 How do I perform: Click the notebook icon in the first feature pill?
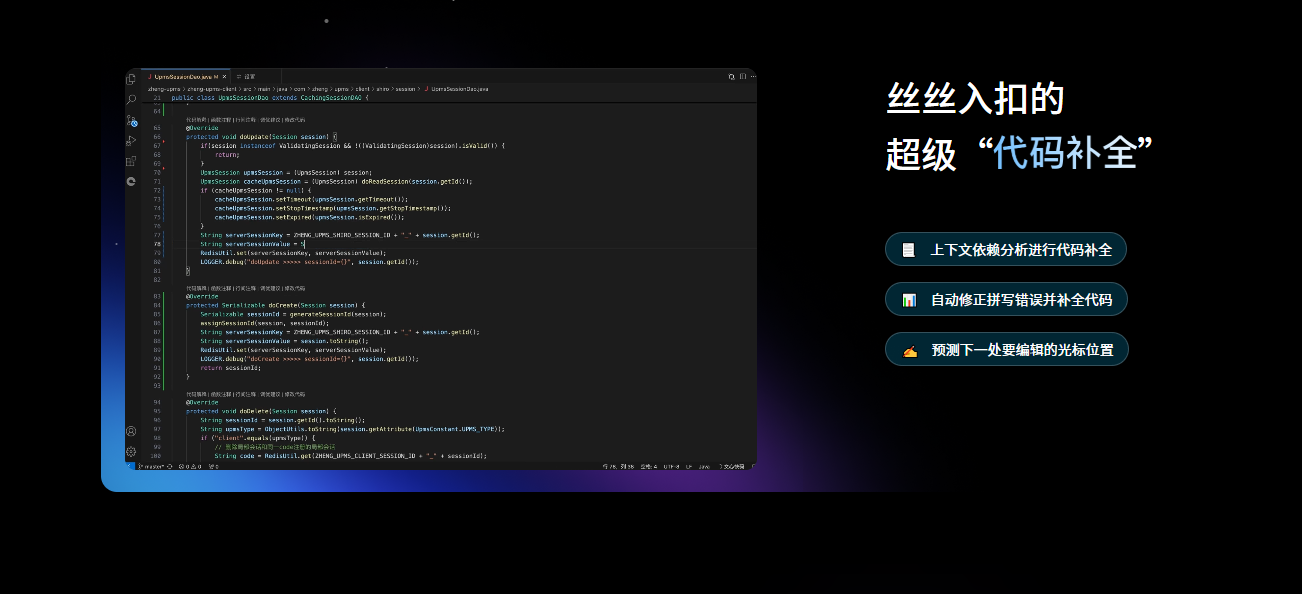(909, 250)
